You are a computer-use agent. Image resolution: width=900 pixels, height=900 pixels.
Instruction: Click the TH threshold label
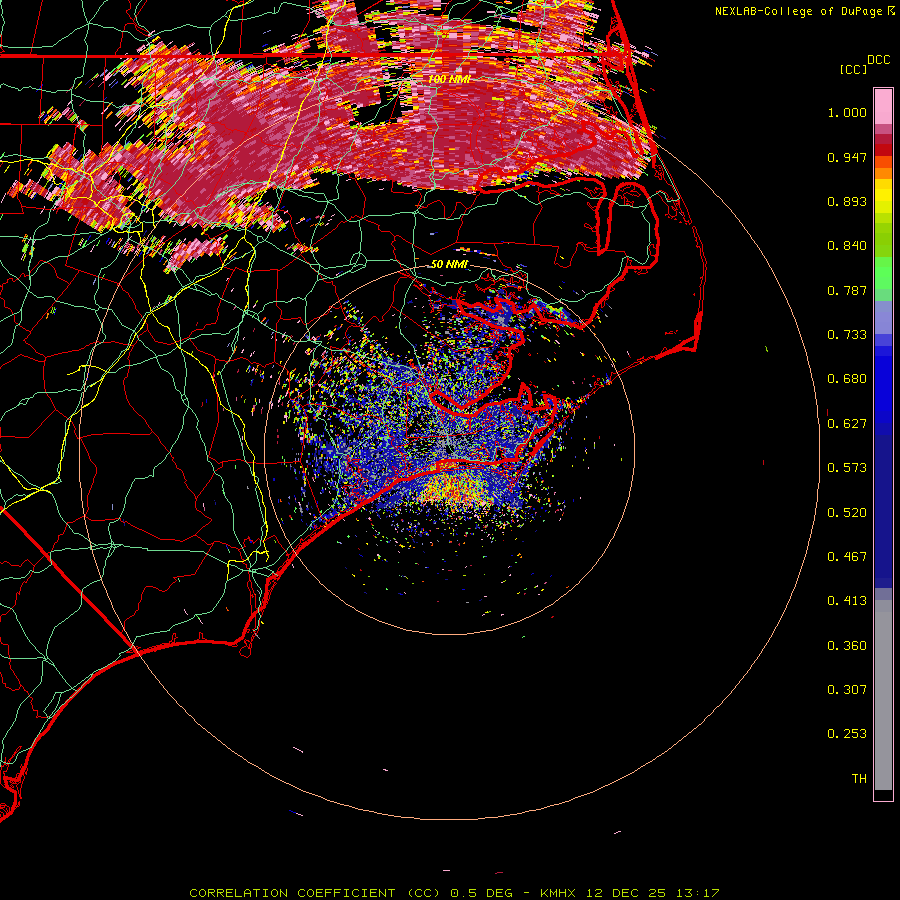pyautogui.click(x=859, y=779)
